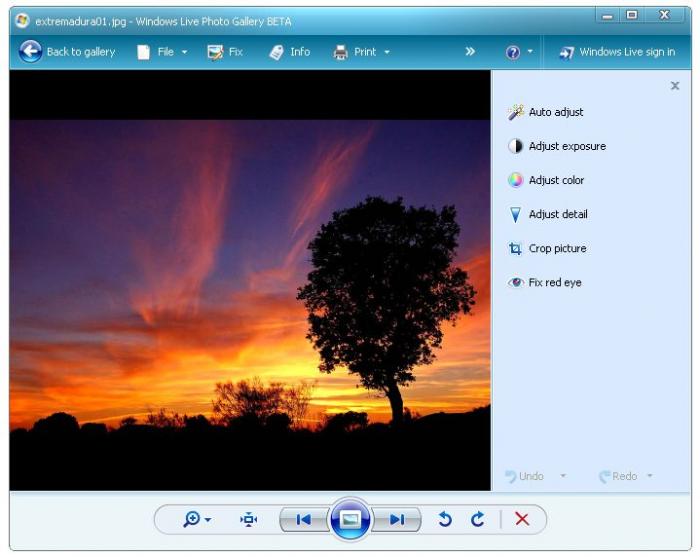Open the File menu
This screenshot has width=700, height=557.
click(x=165, y=52)
